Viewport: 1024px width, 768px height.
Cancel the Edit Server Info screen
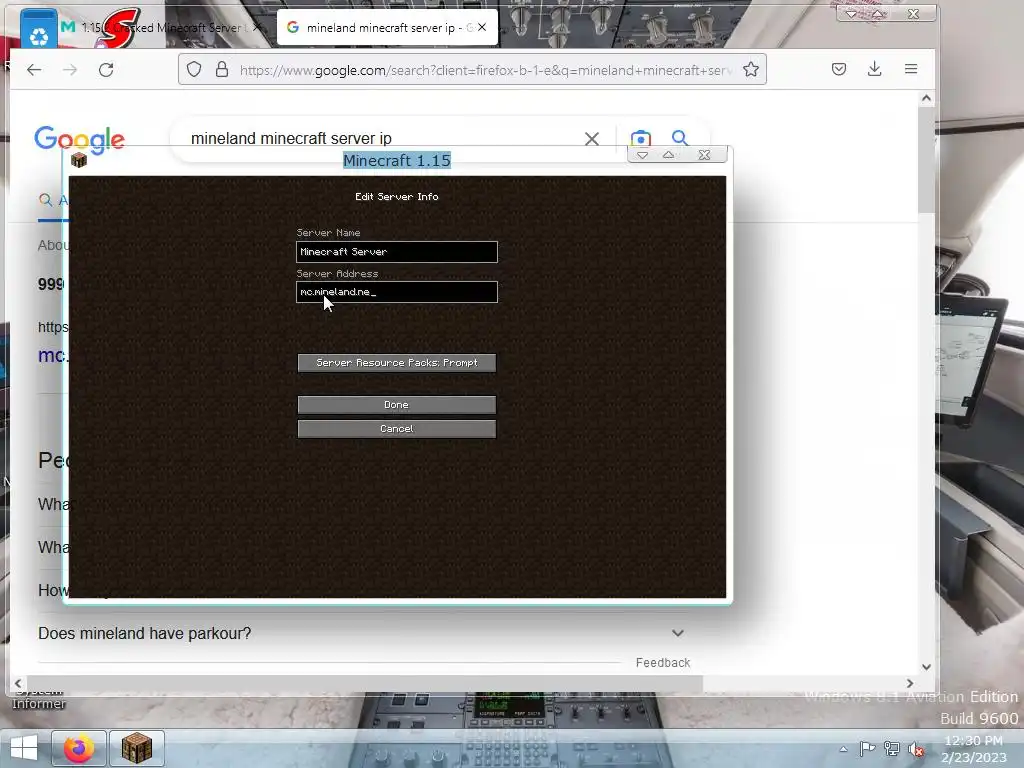coord(396,429)
